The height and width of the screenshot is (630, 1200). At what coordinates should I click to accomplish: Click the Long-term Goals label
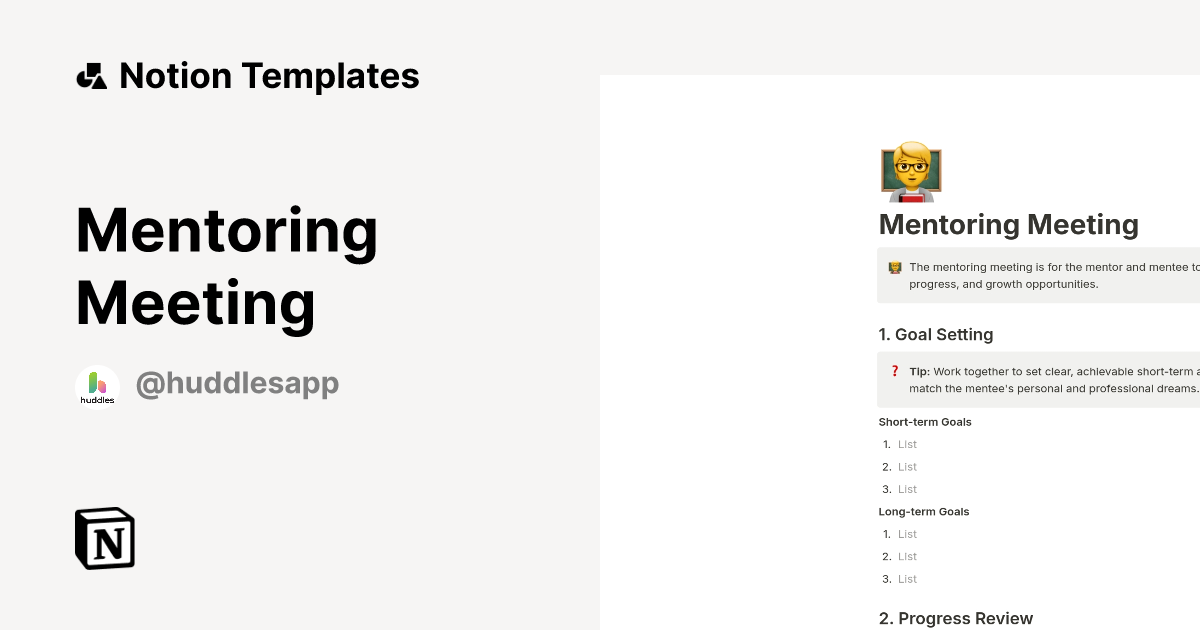924,512
